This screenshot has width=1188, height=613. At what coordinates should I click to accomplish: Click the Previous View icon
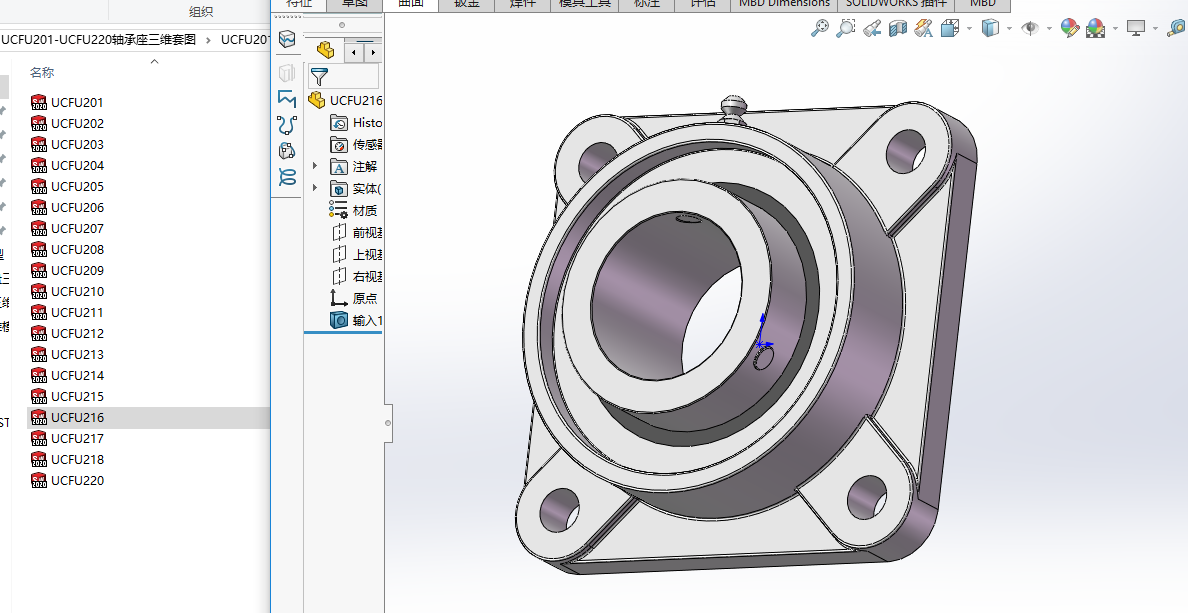[872, 29]
